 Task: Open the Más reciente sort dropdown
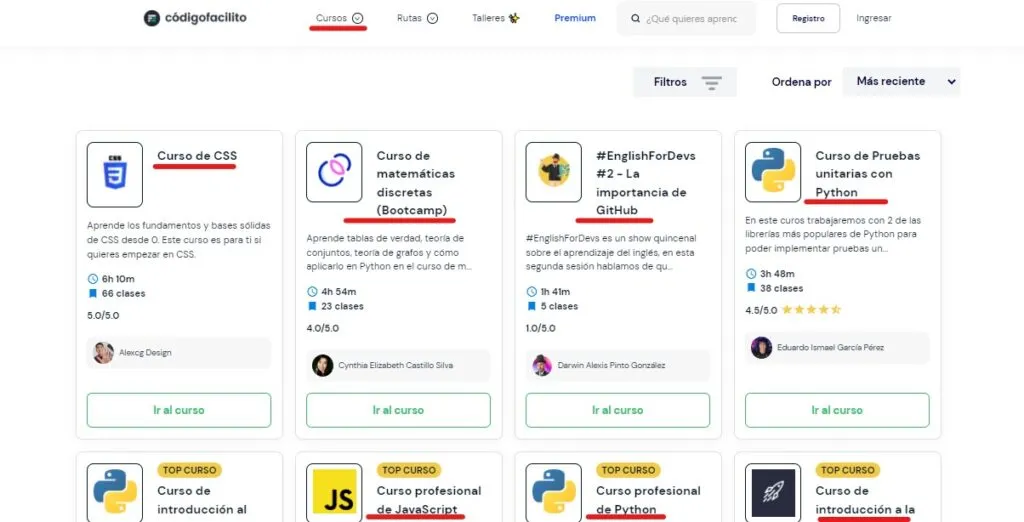tap(901, 82)
